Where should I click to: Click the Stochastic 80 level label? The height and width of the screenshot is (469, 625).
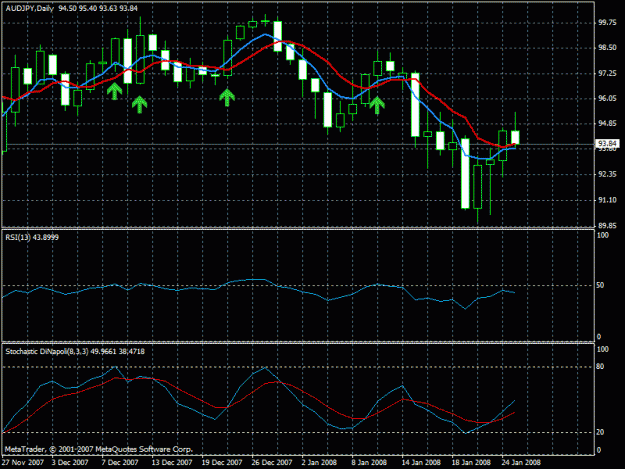[600, 367]
